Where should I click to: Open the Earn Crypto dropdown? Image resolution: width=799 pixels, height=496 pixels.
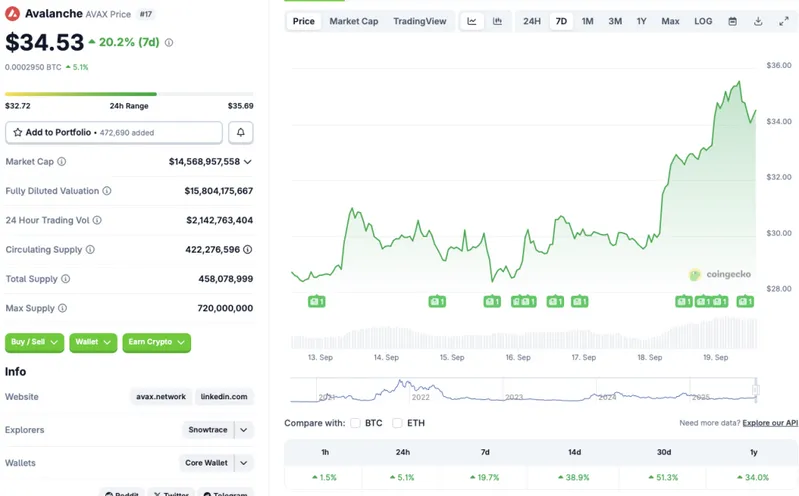[x=156, y=342]
